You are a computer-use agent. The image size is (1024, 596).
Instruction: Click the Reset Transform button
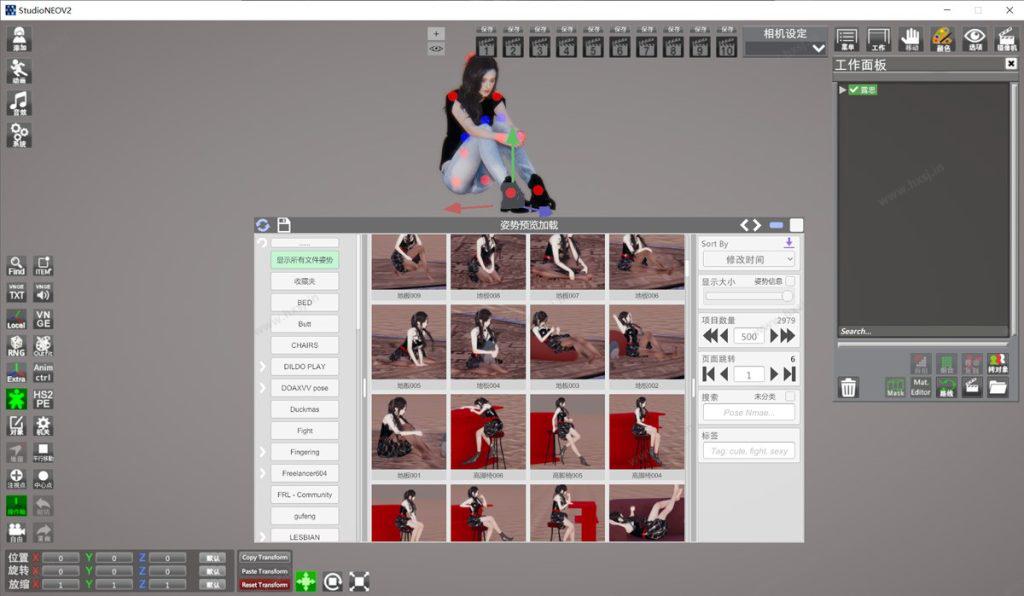(265, 585)
